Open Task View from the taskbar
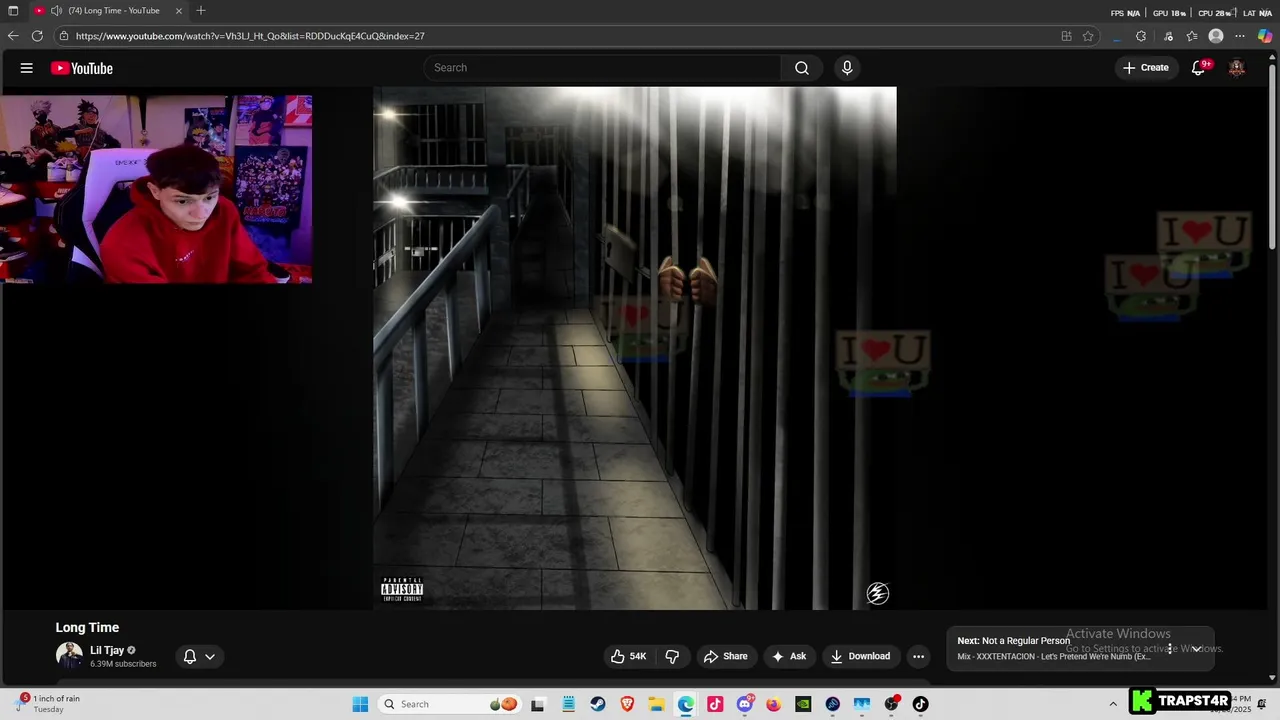Image resolution: width=1280 pixels, height=720 pixels. 538,704
